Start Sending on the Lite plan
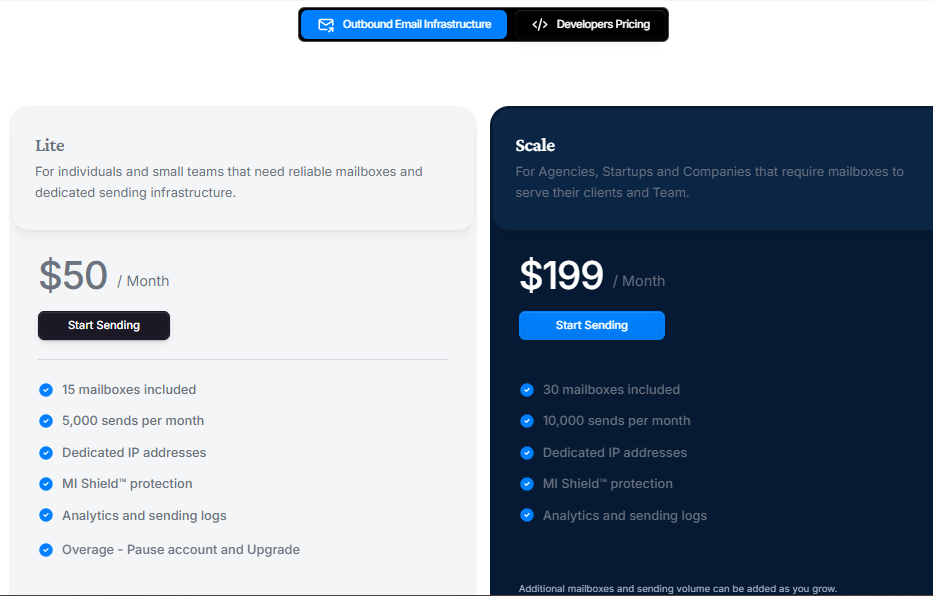The width and height of the screenshot is (933, 596). pyautogui.click(x=104, y=325)
